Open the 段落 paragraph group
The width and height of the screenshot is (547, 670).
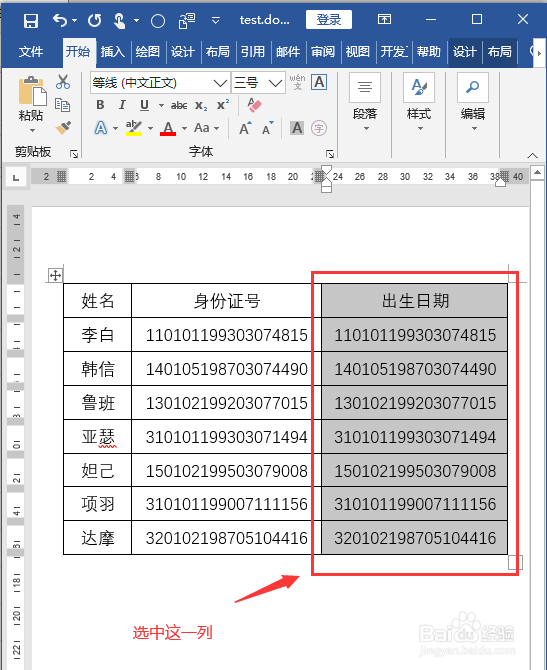tap(365, 103)
